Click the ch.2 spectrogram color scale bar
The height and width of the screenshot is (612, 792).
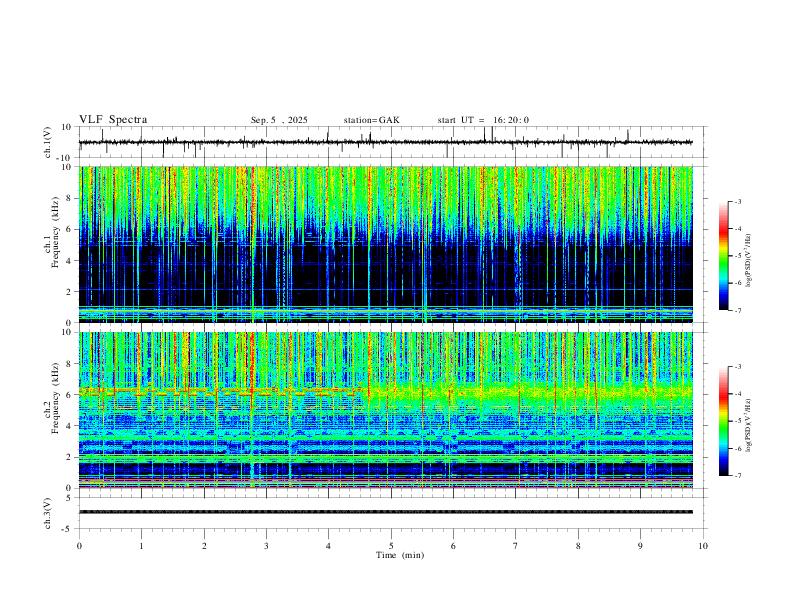(x=724, y=421)
